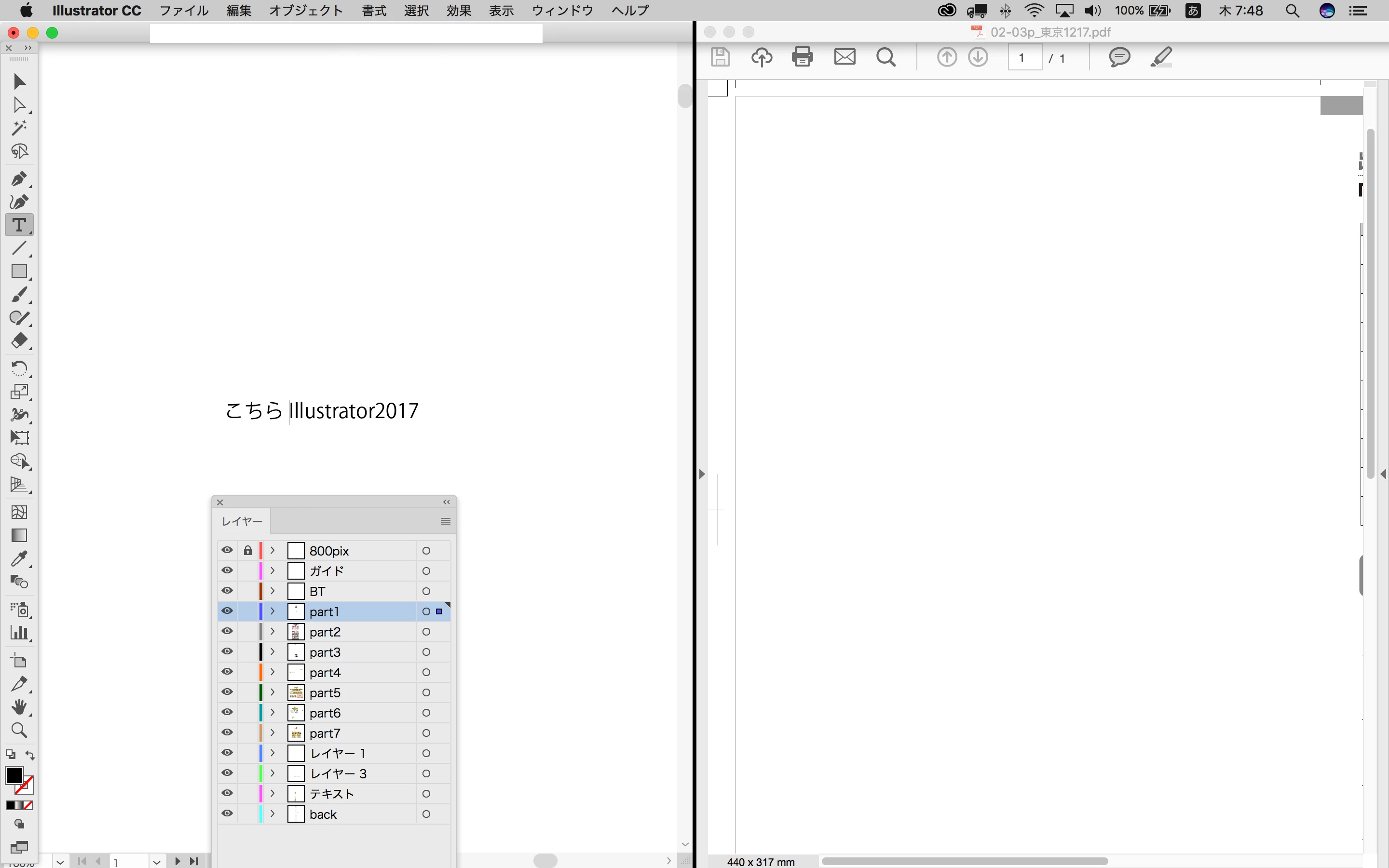Open the オブジェクト menu
This screenshot has height=868, width=1389.
pyautogui.click(x=305, y=10)
